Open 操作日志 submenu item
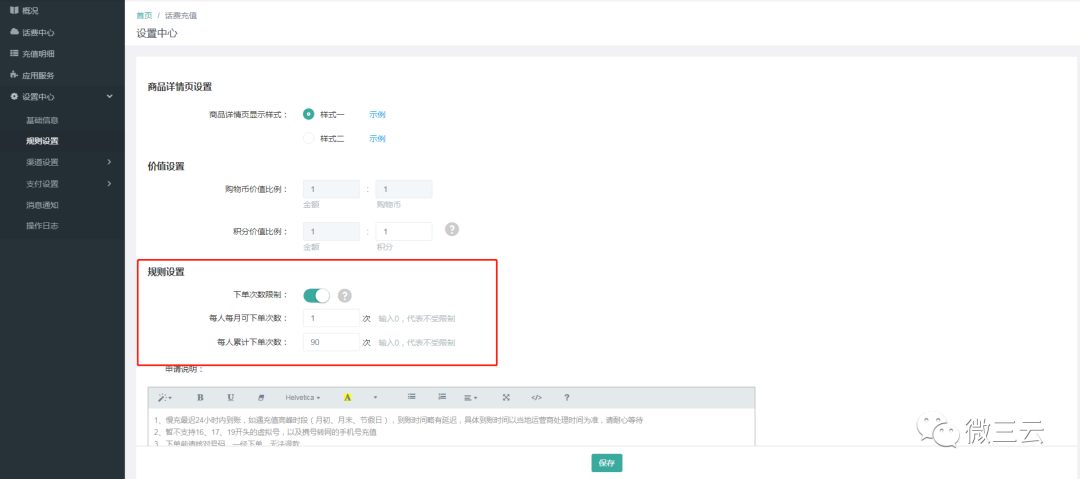1080x479 pixels. point(42,225)
